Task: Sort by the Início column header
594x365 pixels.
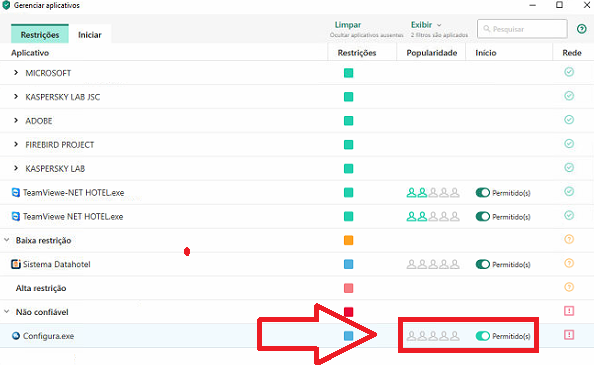Action: (486, 53)
